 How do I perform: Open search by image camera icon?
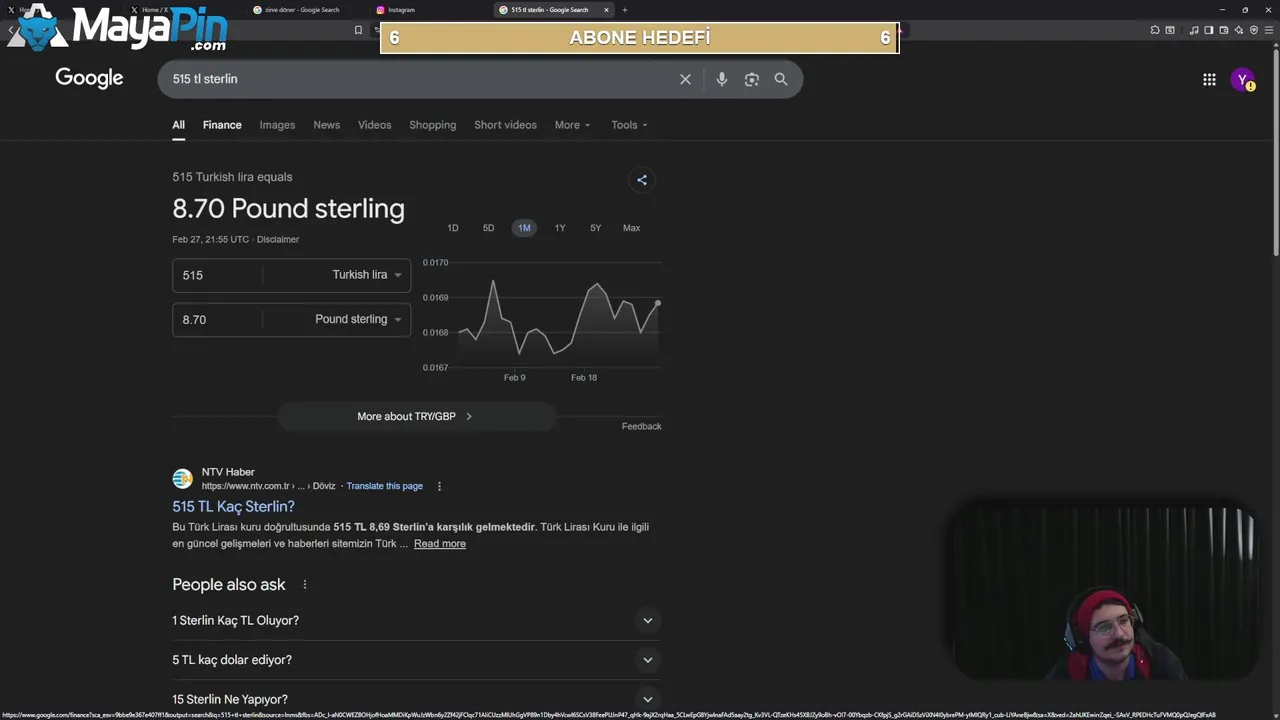pos(752,79)
